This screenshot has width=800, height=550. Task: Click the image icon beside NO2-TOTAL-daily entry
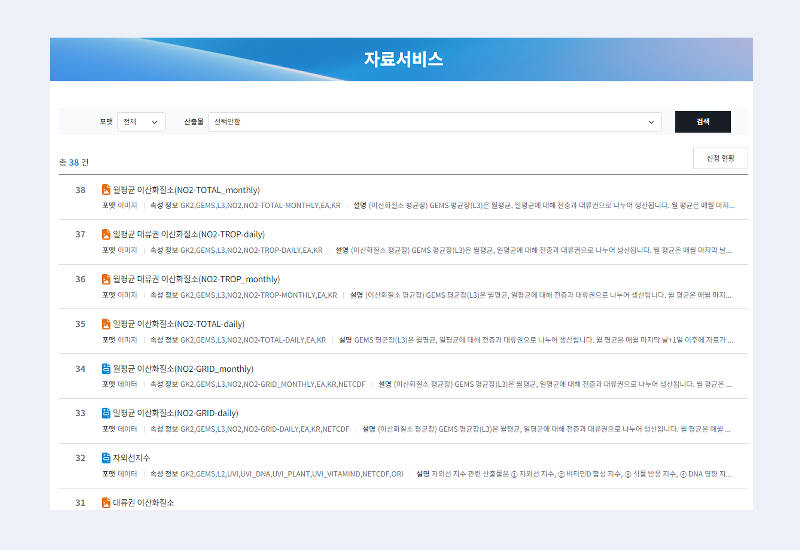pyautogui.click(x=106, y=324)
